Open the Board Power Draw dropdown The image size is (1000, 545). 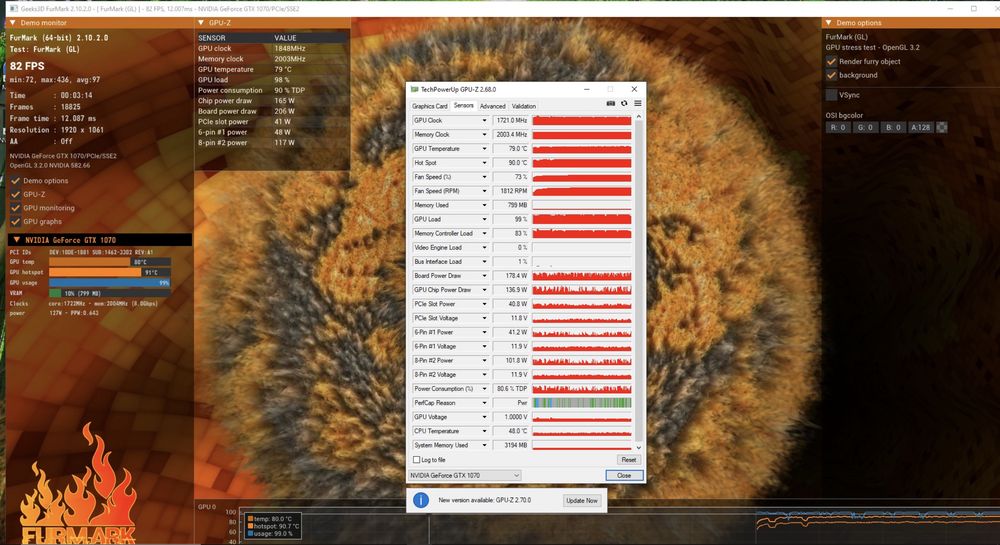click(484, 276)
